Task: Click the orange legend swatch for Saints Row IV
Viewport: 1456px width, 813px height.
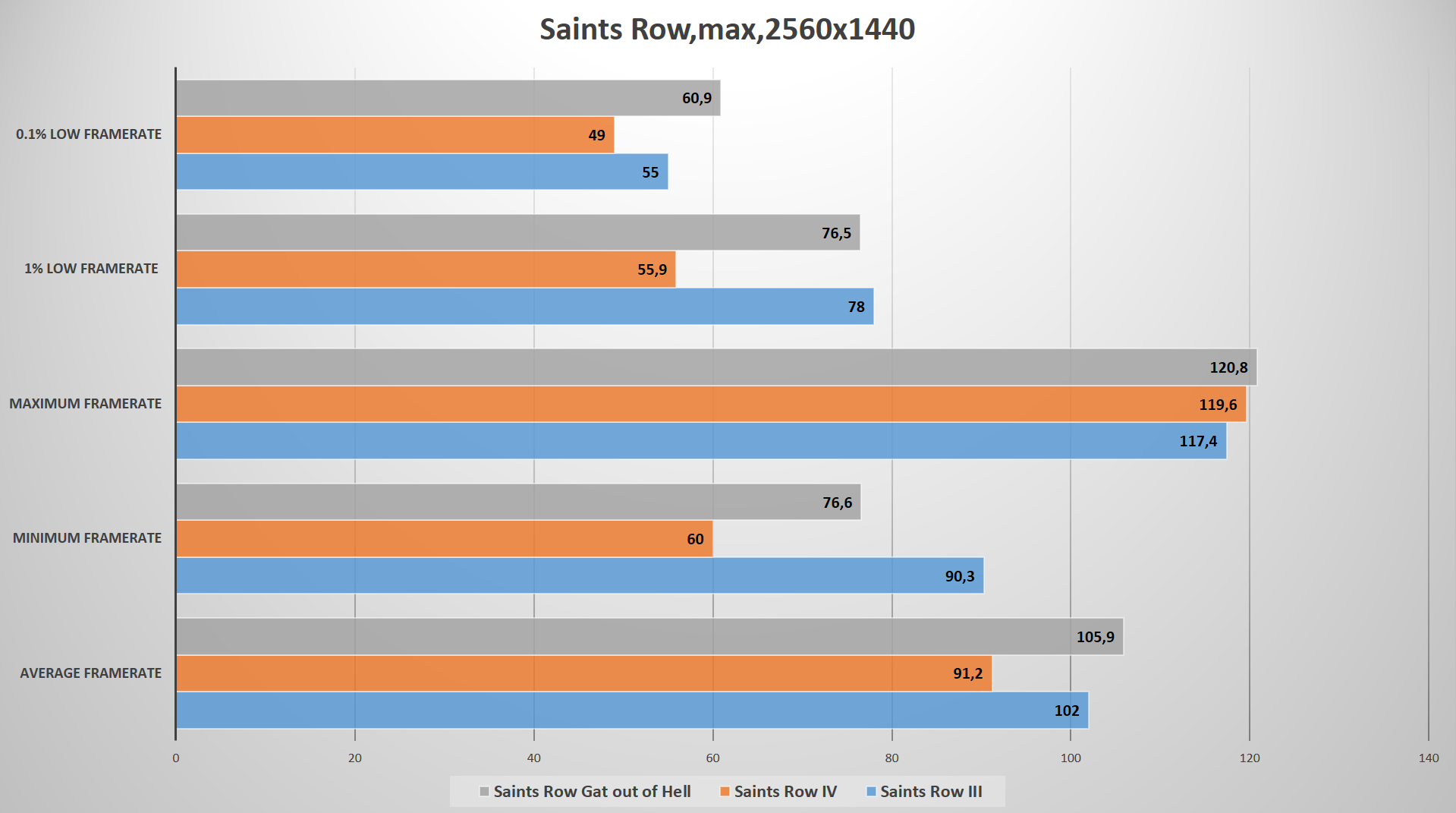Action: point(725,792)
